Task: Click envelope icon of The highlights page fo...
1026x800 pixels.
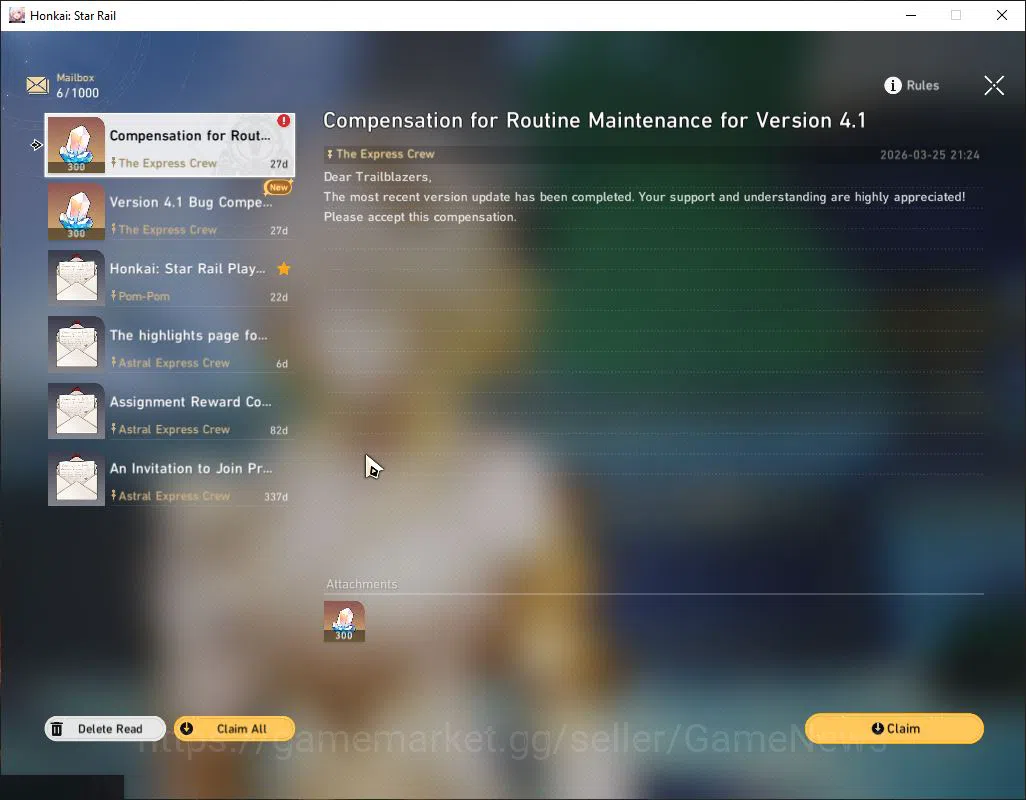Action: click(x=76, y=345)
